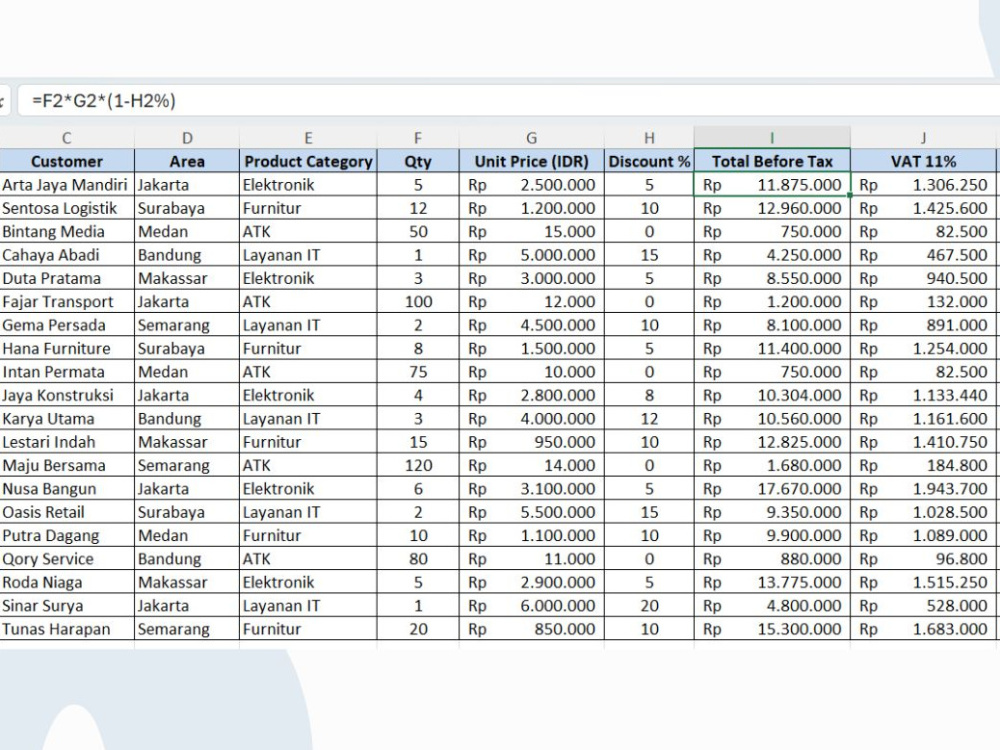
Task: Click Qory Service's category cell ATK
Action: (x=308, y=559)
